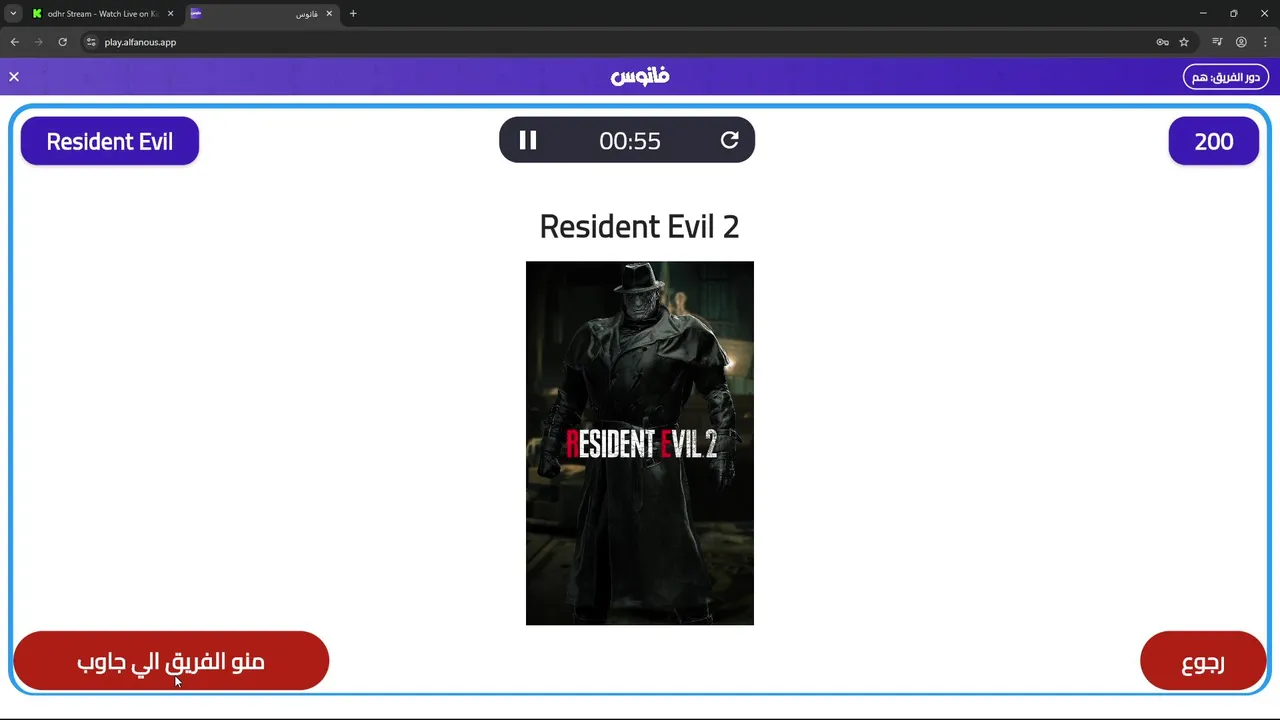
Task: Open the tab search dropdown arrow
Action: (x=13, y=14)
